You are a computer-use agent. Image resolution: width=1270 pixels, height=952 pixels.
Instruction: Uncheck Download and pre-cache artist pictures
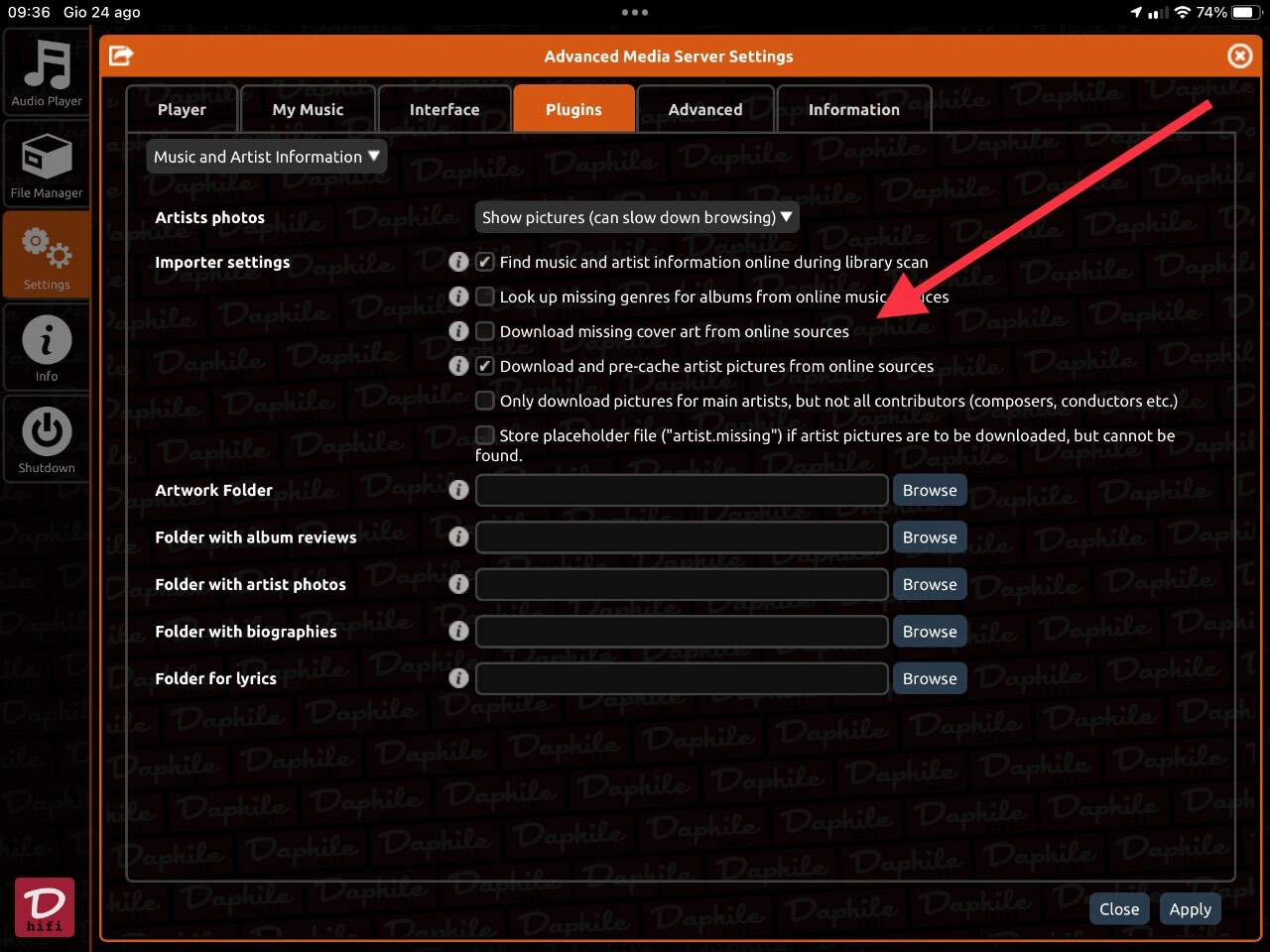click(x=485, y=366)
